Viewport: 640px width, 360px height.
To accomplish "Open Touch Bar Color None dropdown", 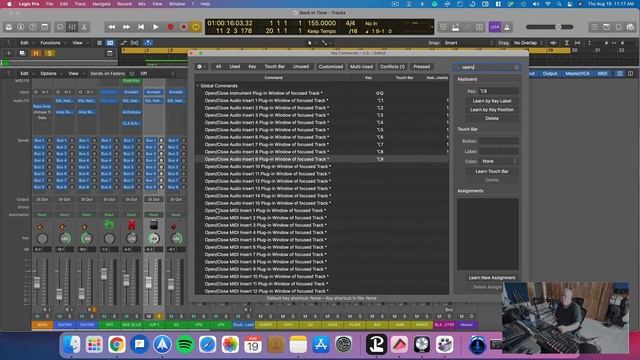I will tap(499, 161).
